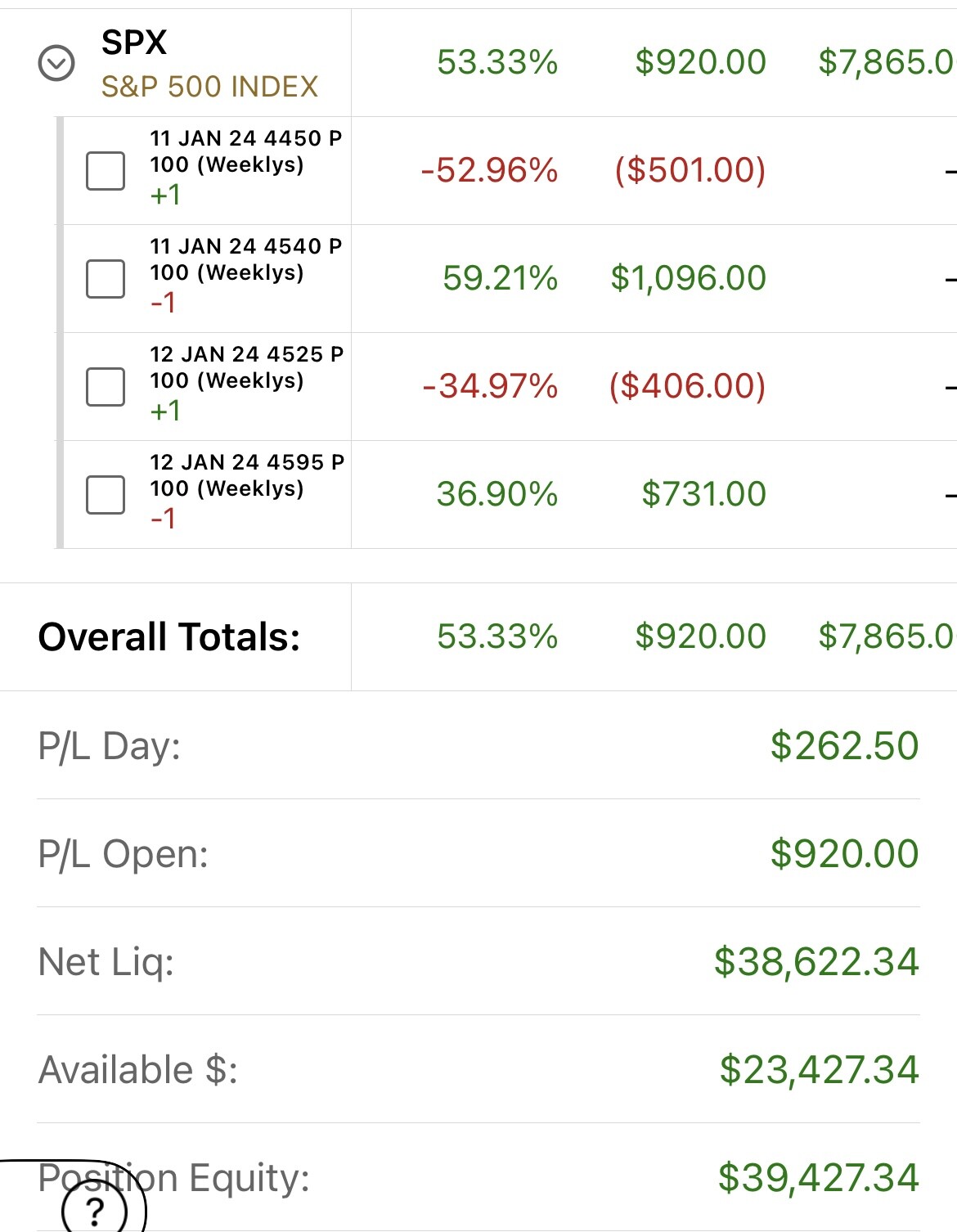Tap the Position Equity value $39,427.34
Viewport: 957px width, 1232px height.
pyautogui.click(x=819, y=1178)
